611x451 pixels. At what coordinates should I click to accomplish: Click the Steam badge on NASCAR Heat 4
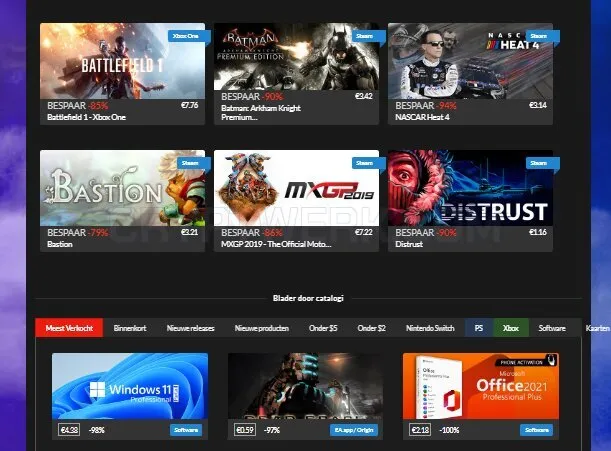pyautogui.click(x=542, y=36)
